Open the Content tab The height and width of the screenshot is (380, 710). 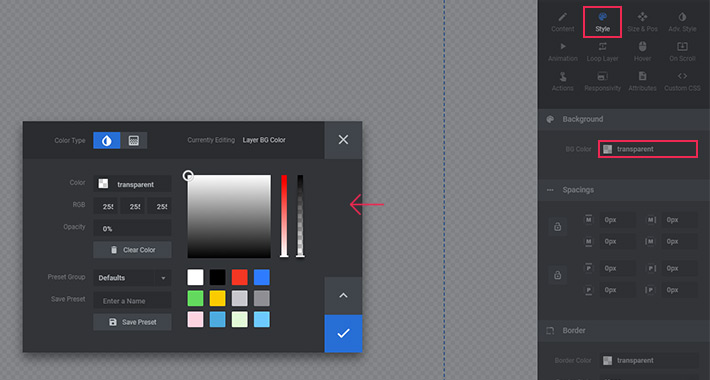(562, 22)
